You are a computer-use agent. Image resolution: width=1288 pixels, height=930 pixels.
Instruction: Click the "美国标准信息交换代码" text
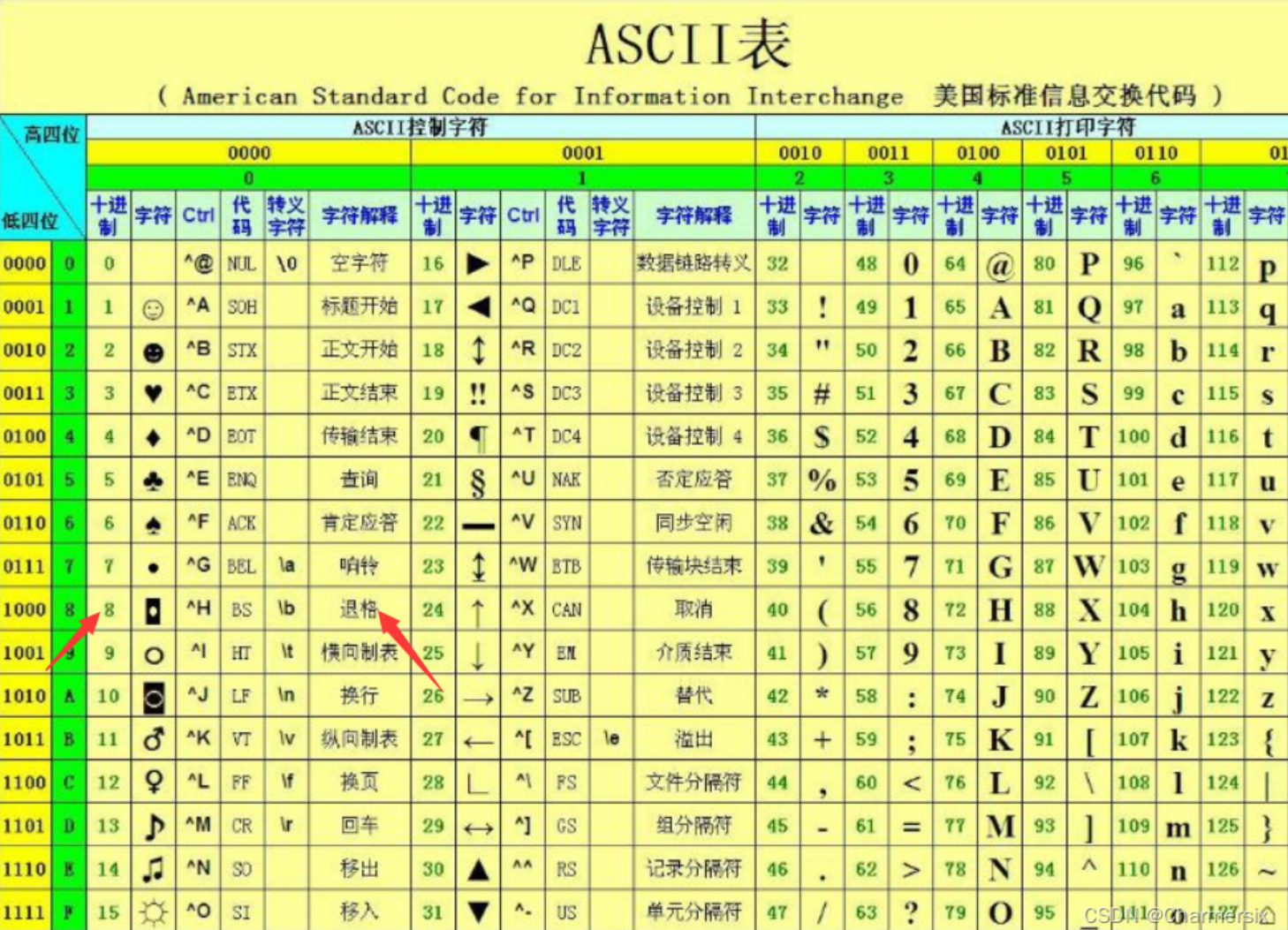(x=1064, y=95)
